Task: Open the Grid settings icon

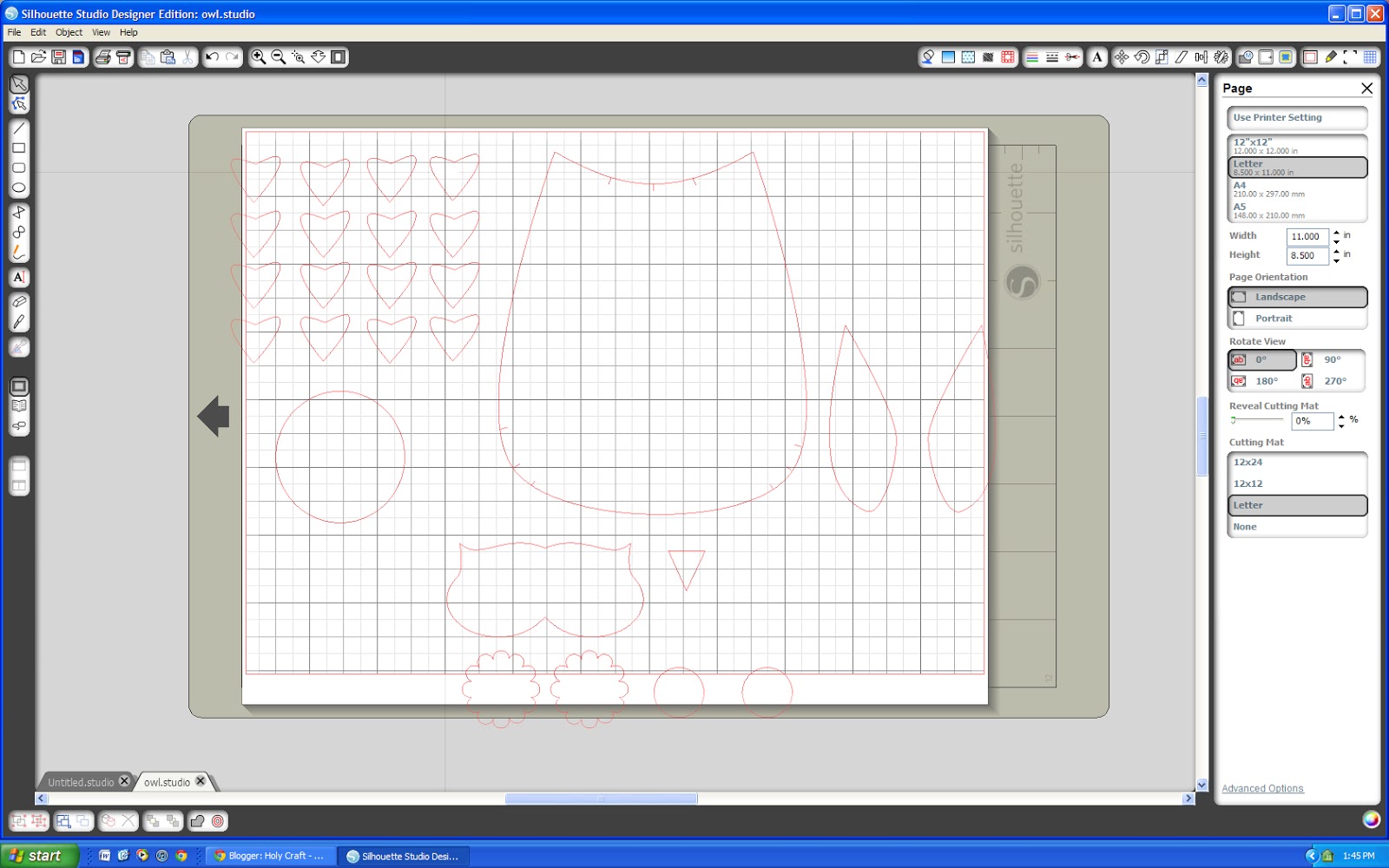Action: [x=1370, y=57]
